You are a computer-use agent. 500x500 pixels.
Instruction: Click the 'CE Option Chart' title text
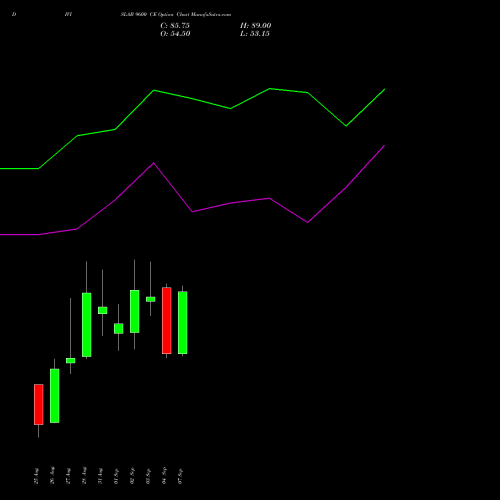click(170, 15)
